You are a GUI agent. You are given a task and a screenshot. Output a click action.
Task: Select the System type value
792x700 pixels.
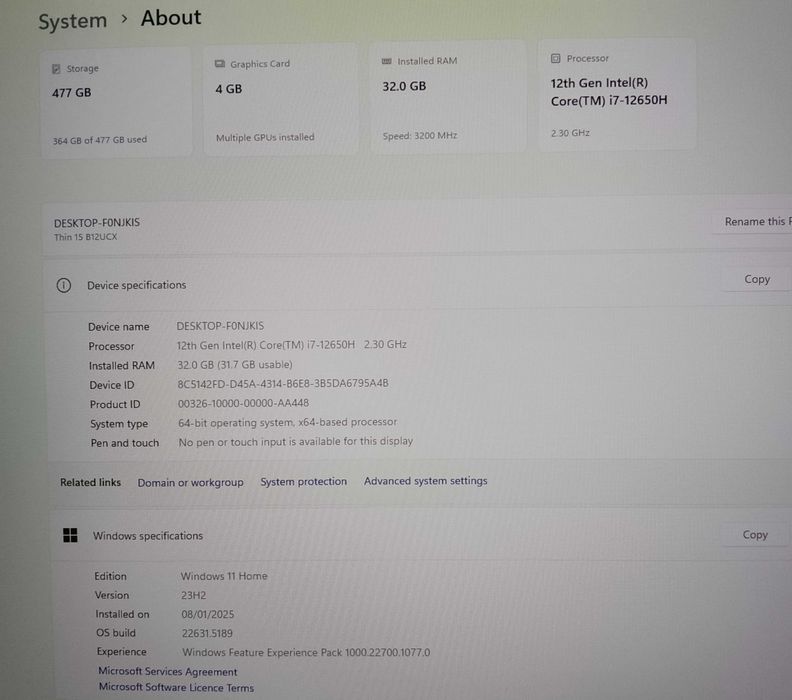pos(287,422)
